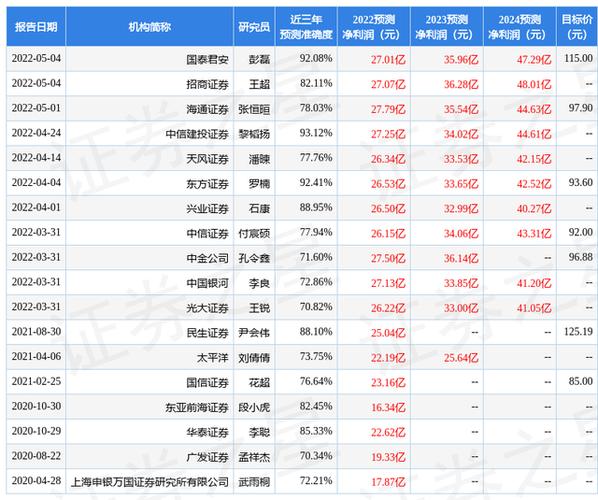Click the 85.00 target price
The image size is (598, 500).
pos(581,381)
